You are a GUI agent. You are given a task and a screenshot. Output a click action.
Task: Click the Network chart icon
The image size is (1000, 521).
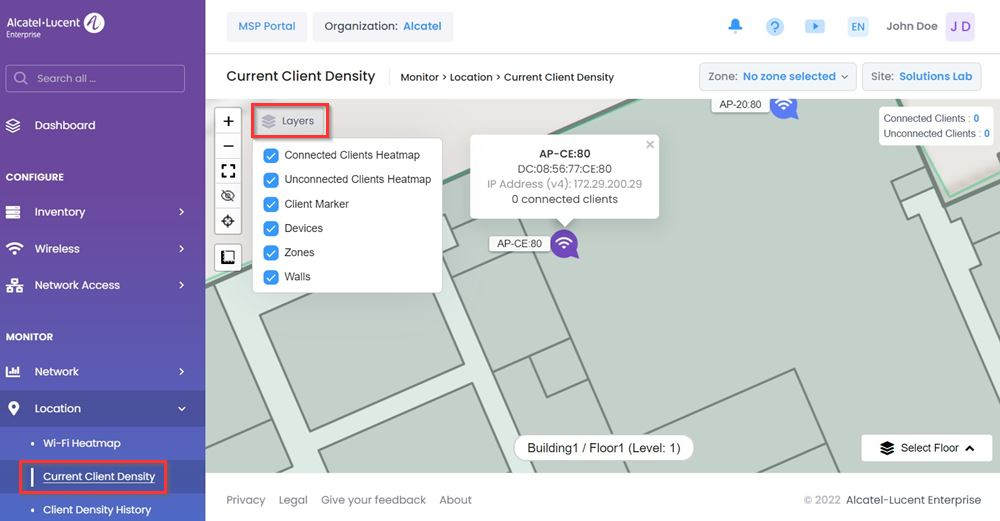click(x=13, y=372)
